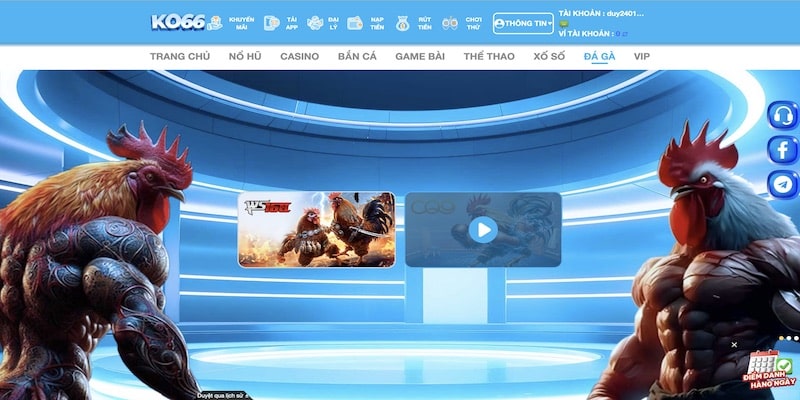Open the Nạp Tiền deposit link

377,23
